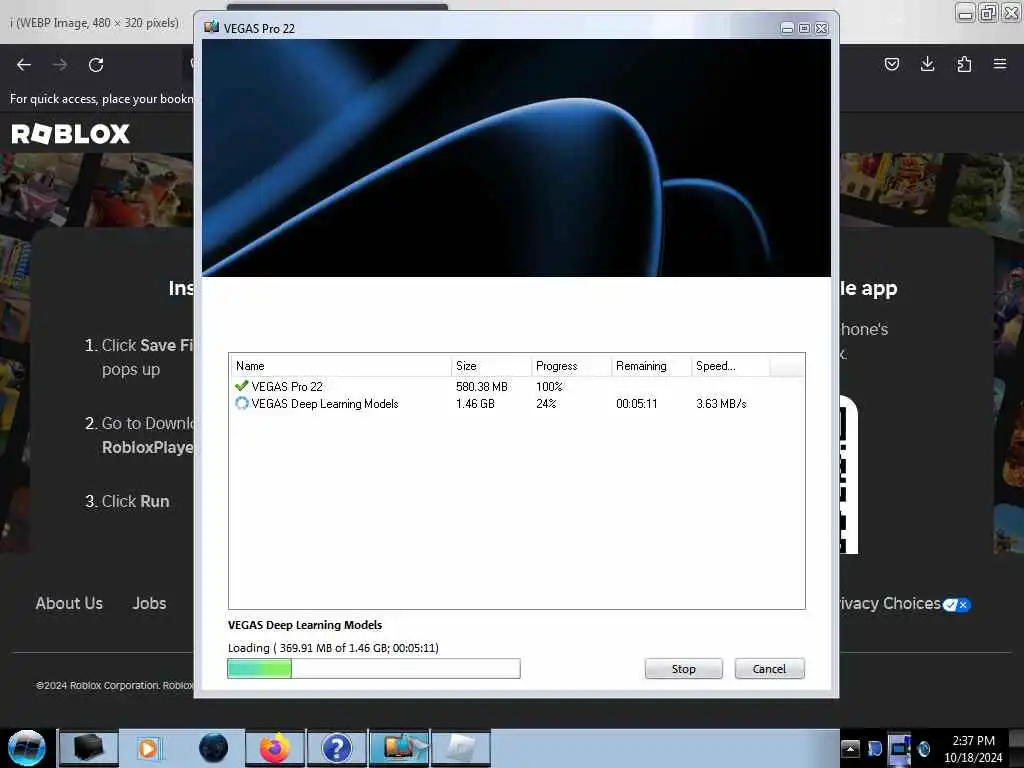Go back in the browser window
Image resolution: width=1024 pixels, height=768 pixels.
[x=24, y=65]
